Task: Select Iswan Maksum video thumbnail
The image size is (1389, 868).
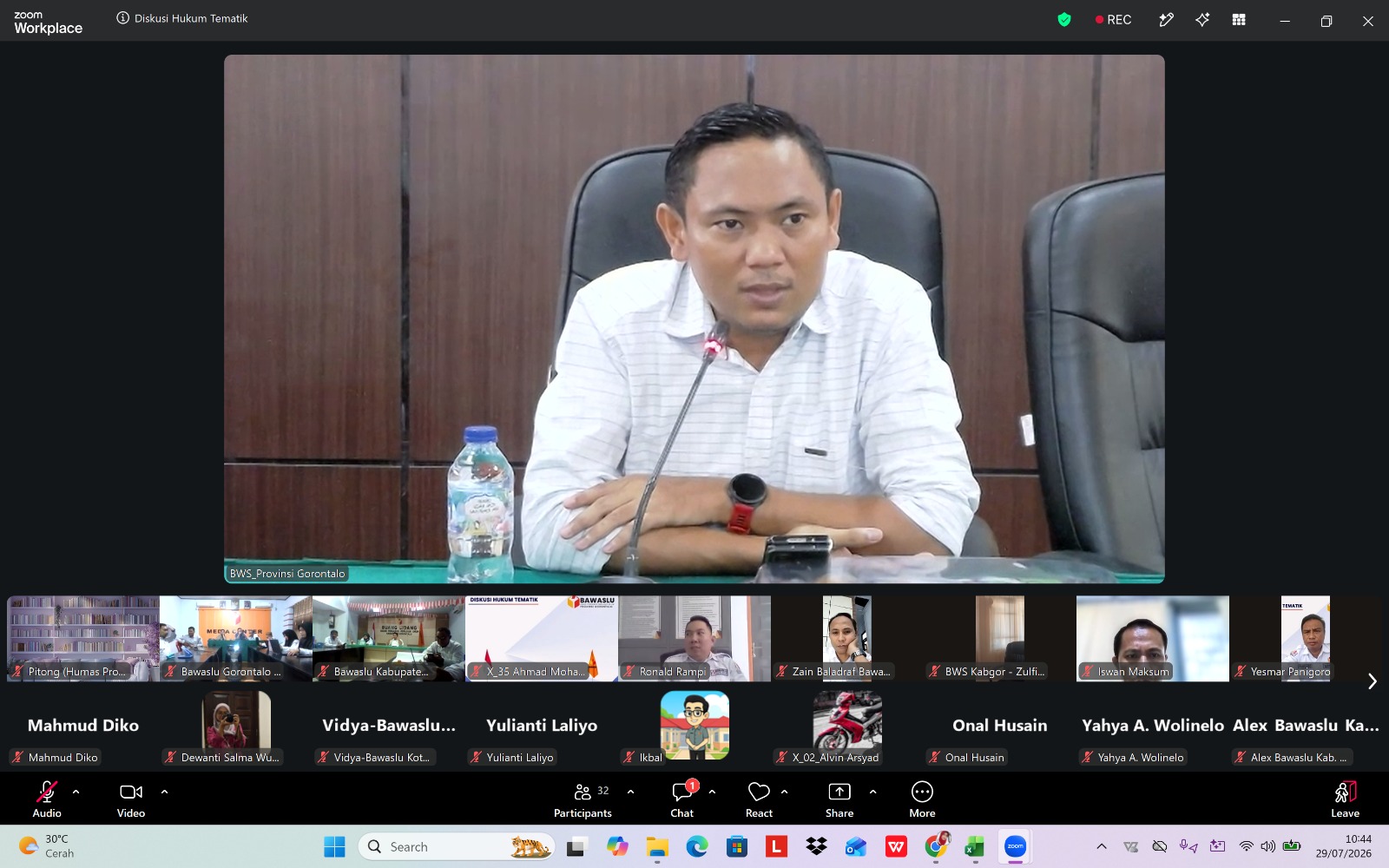Action: point(1153,638)
